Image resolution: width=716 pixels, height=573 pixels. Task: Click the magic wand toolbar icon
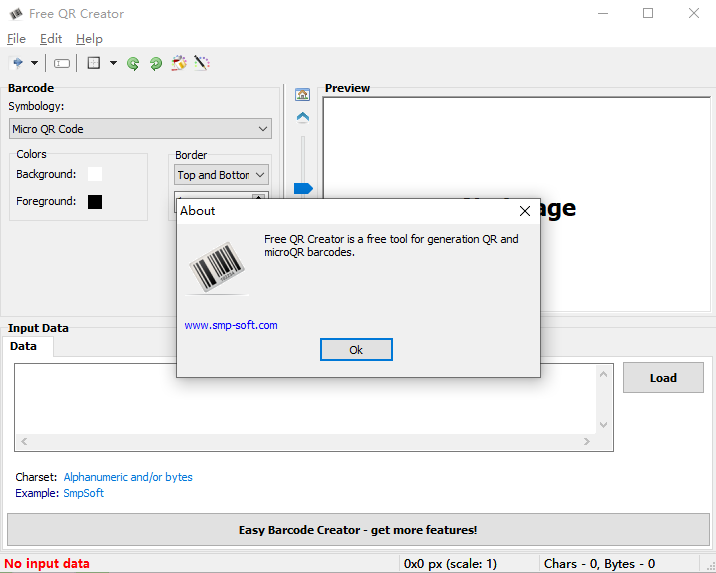pyautogui.click(x=201, y=63)
